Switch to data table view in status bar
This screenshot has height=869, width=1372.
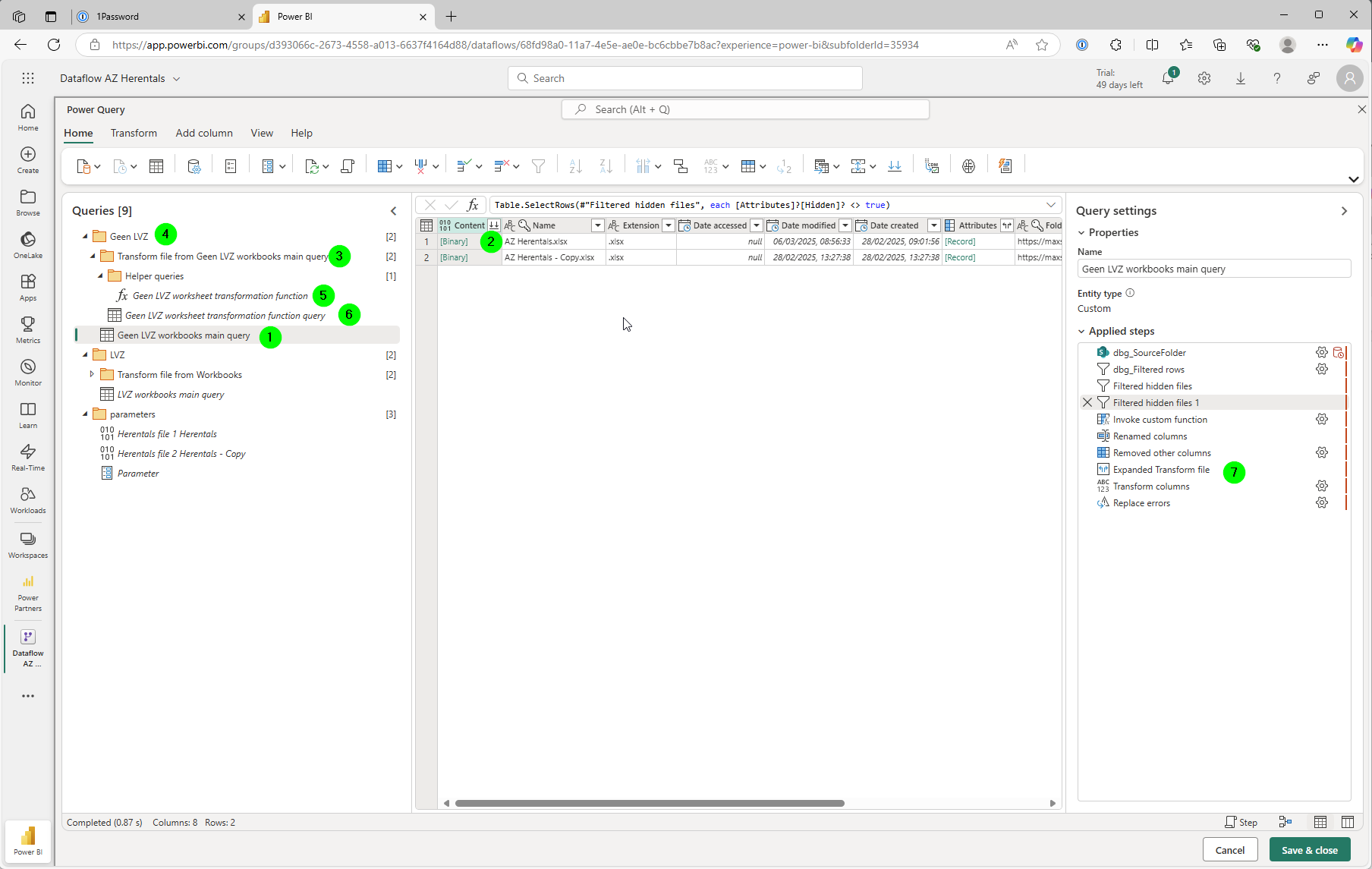click(1320, 822)
